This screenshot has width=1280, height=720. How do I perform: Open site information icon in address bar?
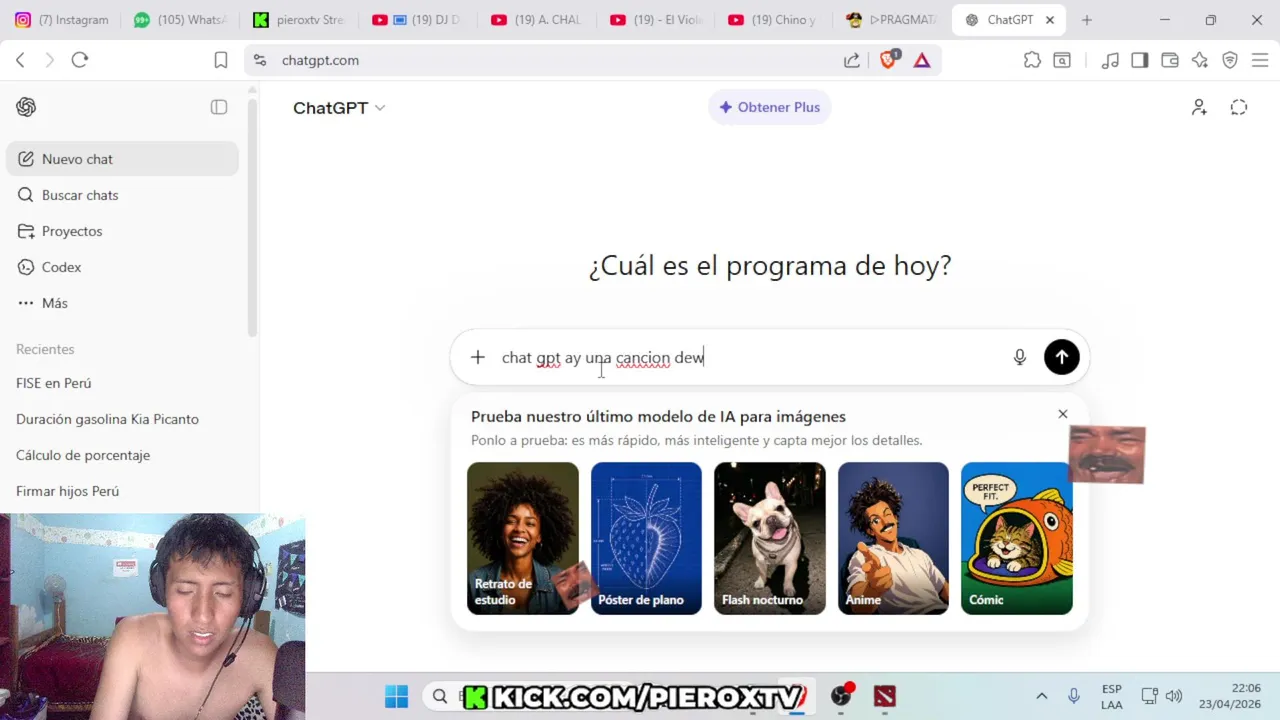pyautogui.click(x=260, y=60)
